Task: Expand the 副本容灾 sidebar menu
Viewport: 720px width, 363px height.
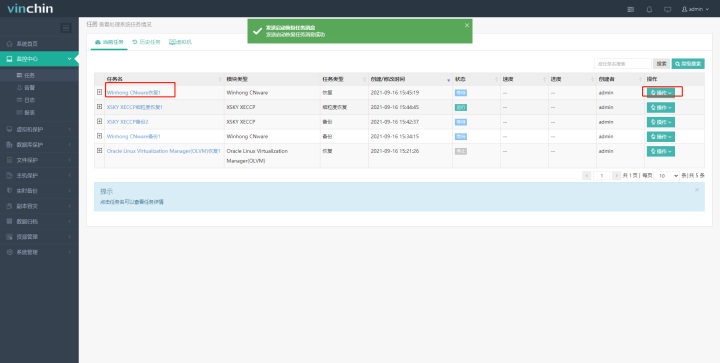Action: pos(39,206)
